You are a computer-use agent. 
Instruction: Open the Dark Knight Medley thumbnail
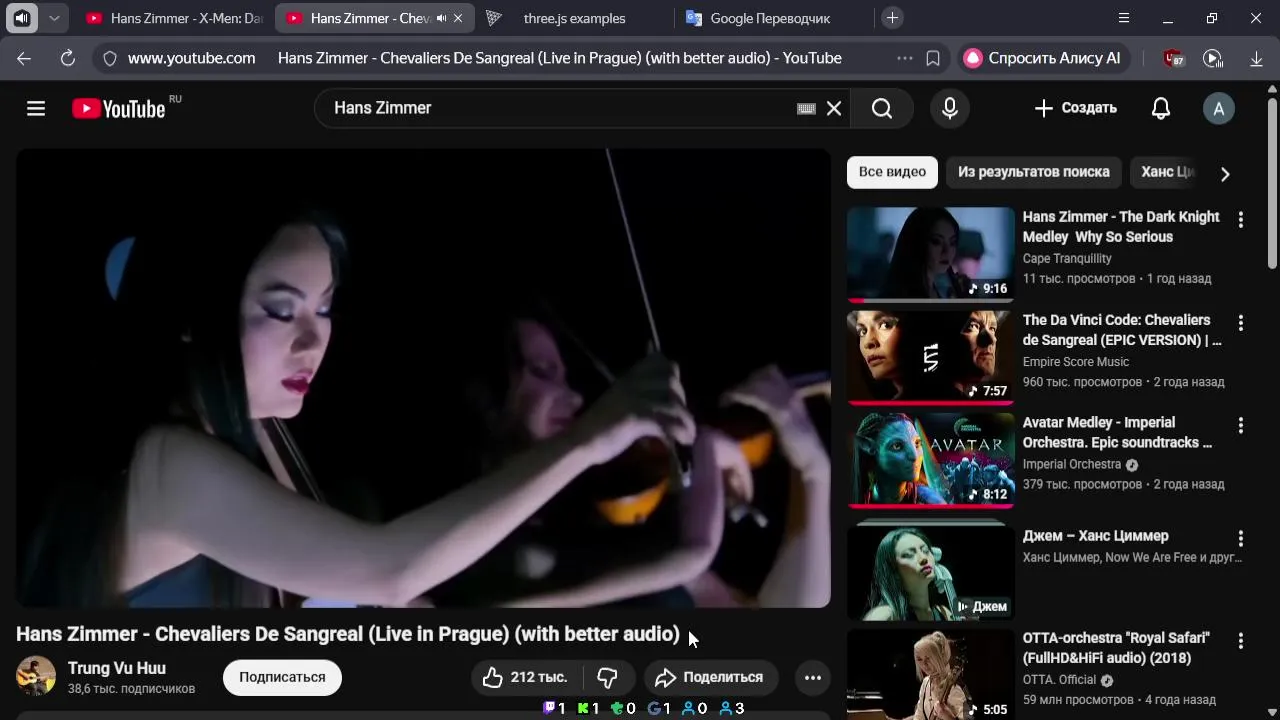click(931, 254)
